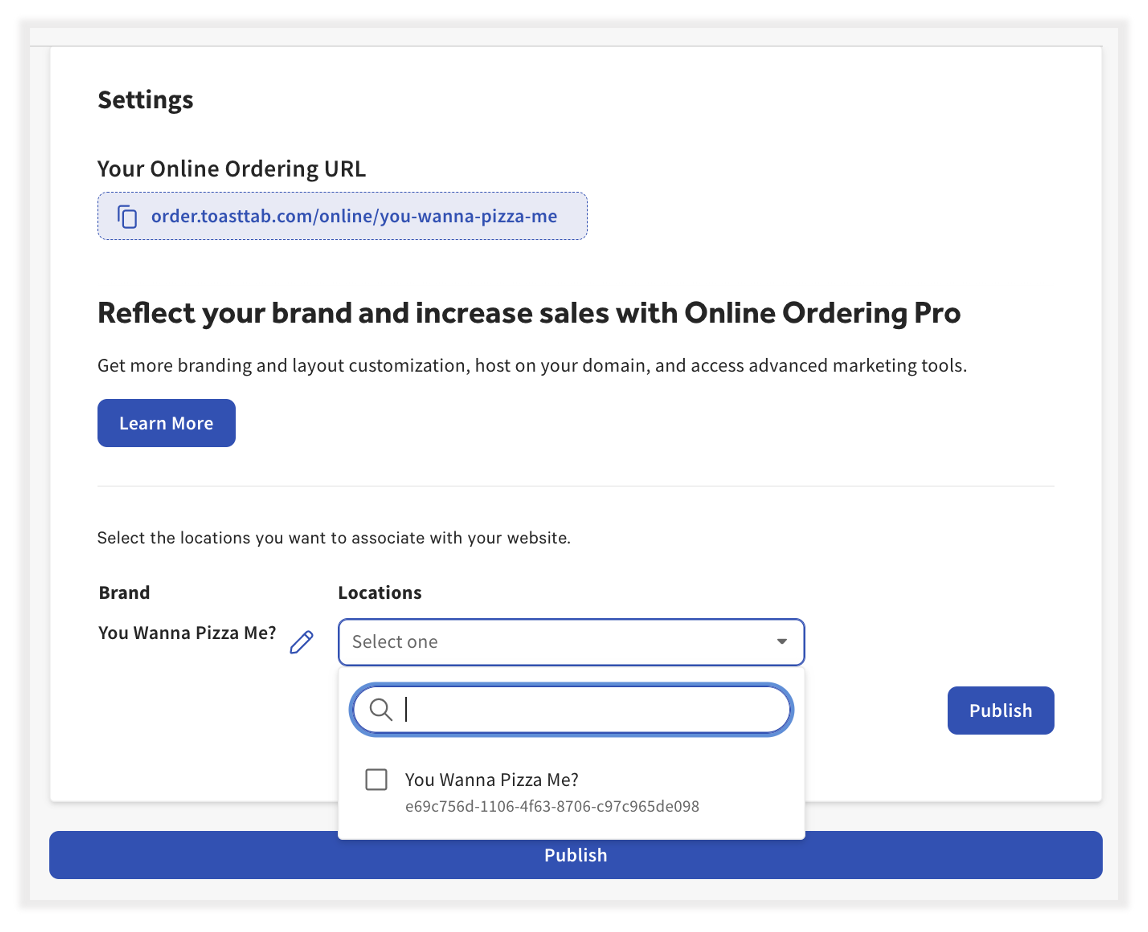Click the pencil icon to edit the brand name
This screenshot has width=1148, height=932.
click(x=301, y=642)
